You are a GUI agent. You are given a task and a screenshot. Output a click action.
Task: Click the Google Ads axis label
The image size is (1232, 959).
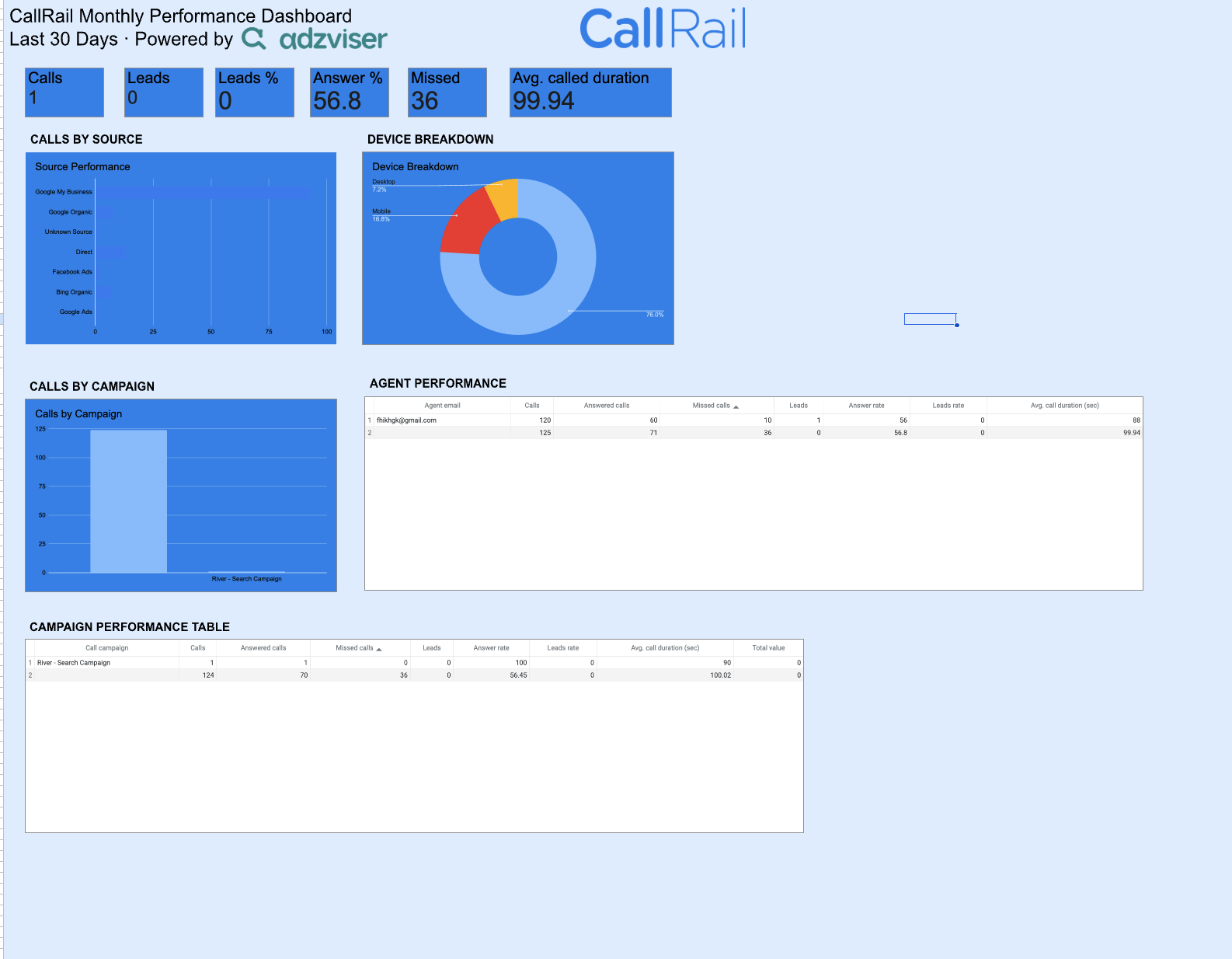tap(76, 312)
